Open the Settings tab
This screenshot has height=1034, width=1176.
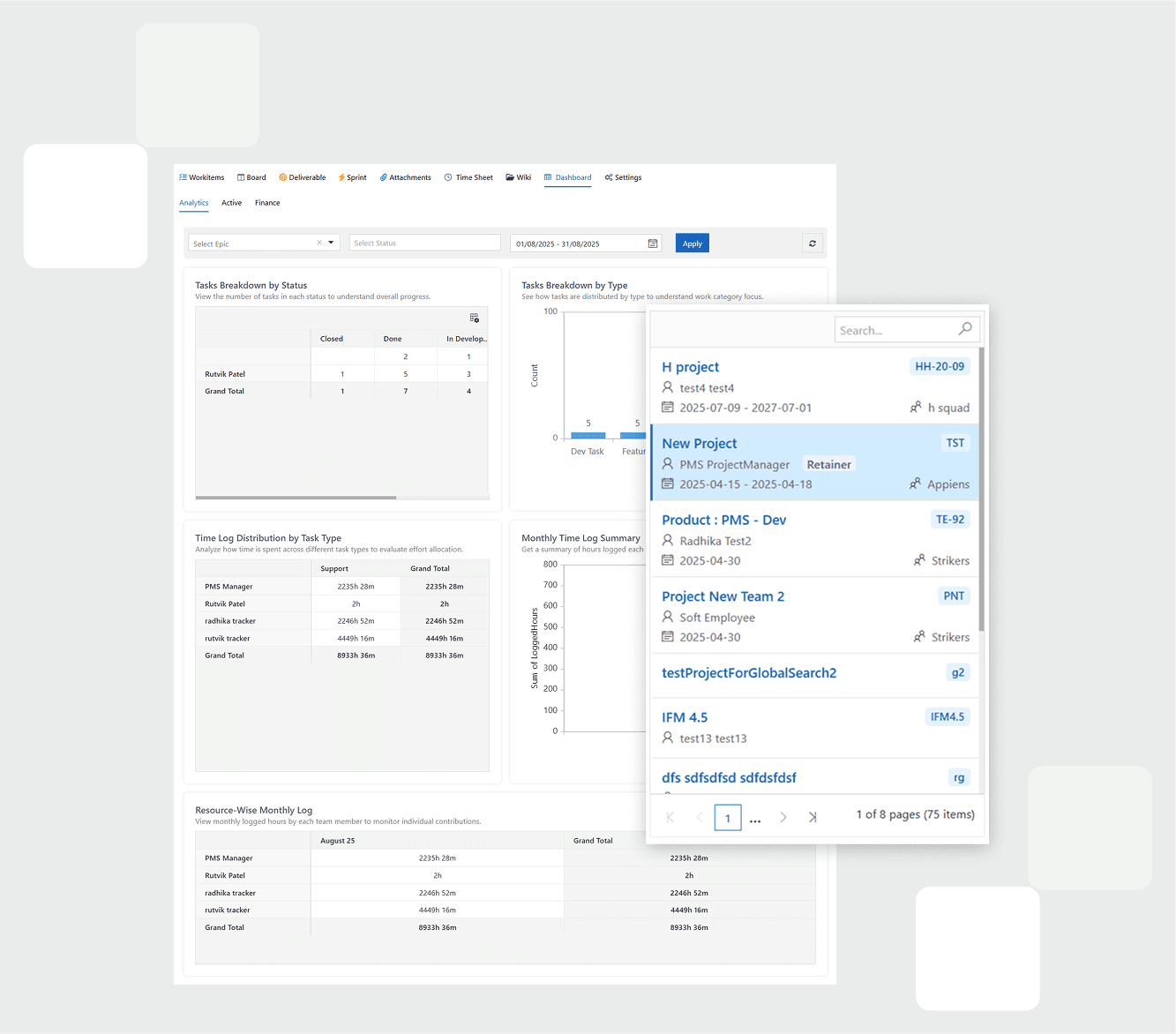[x=623, y=177]
